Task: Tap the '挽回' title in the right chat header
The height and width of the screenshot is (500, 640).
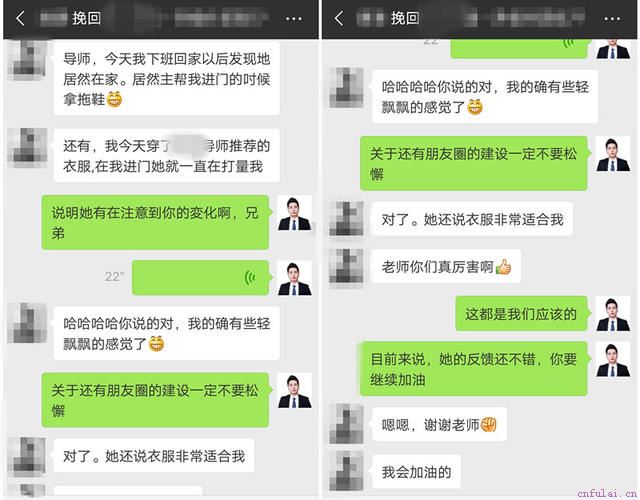Action: pyautogui.click(x=405, y=18)
